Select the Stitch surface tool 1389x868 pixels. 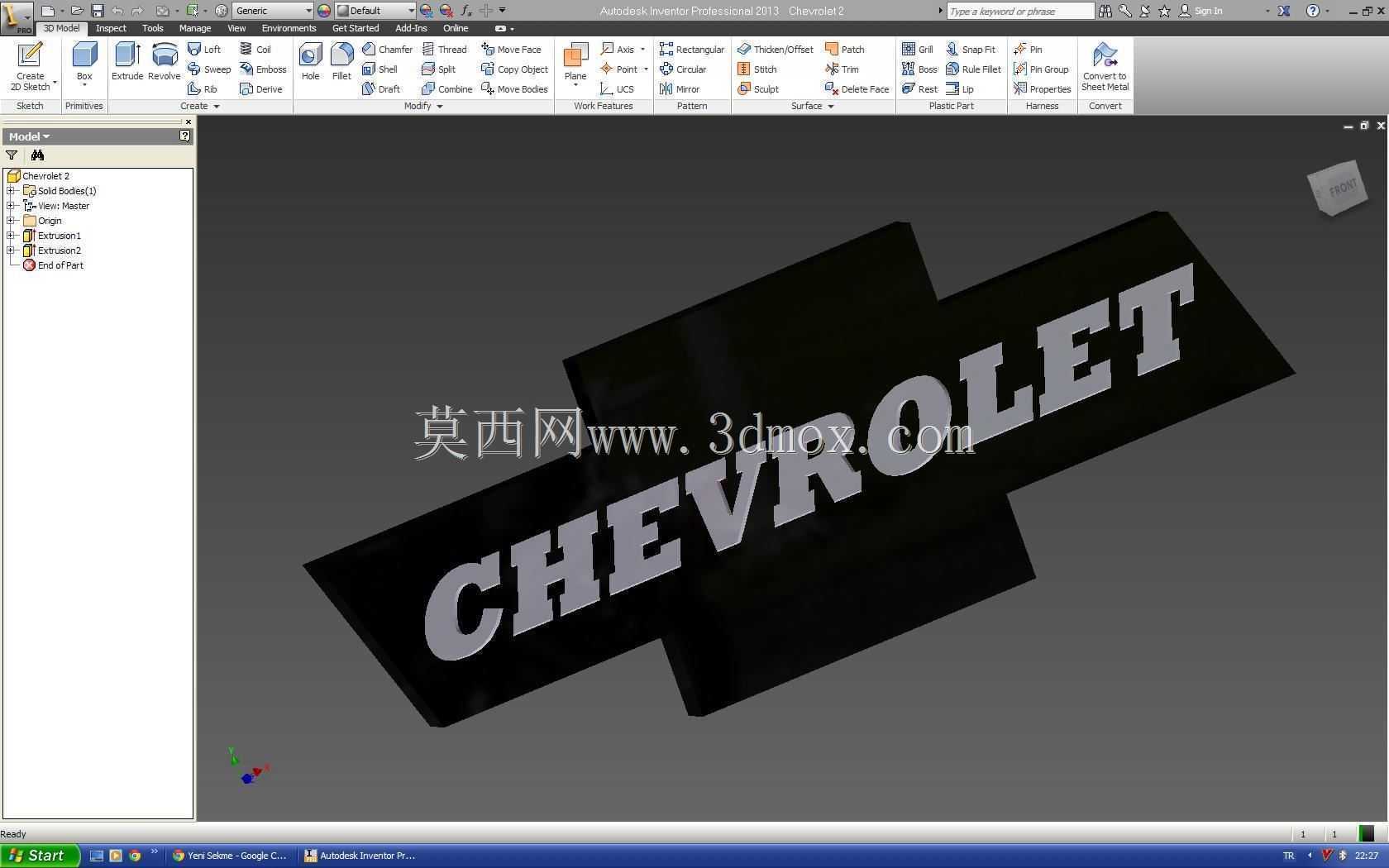tap(757, 69)
